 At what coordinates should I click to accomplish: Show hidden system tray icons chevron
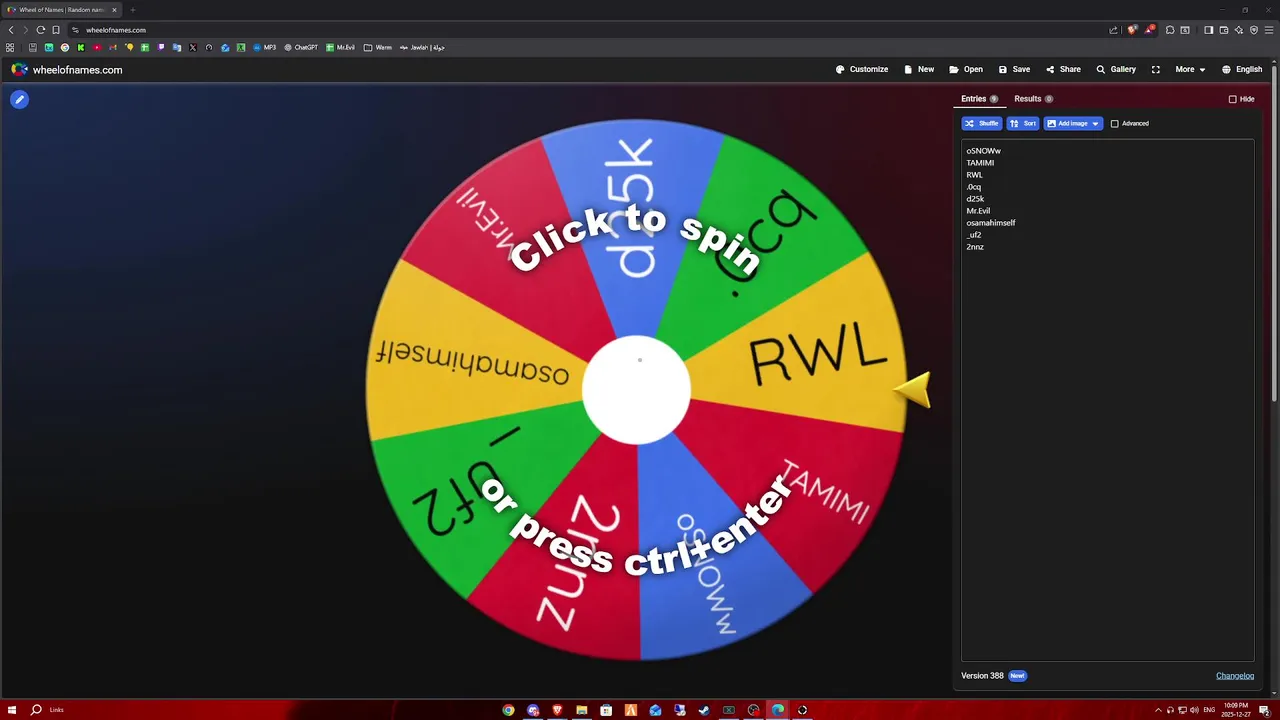(x=1158, y=710)
